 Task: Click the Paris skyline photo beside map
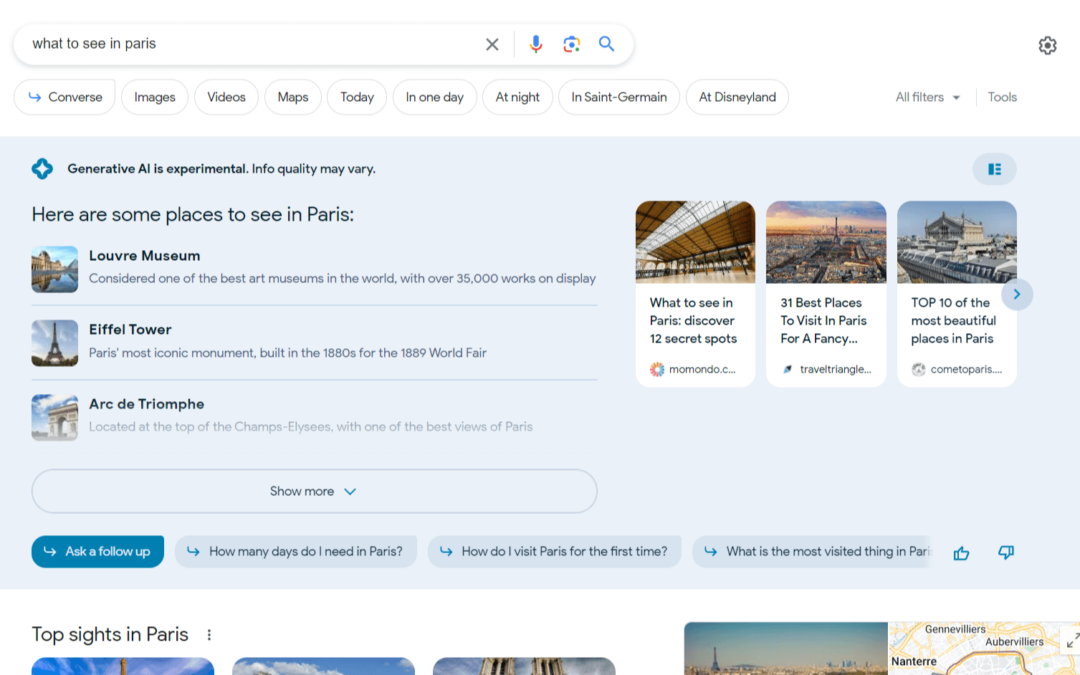[786, 649]
